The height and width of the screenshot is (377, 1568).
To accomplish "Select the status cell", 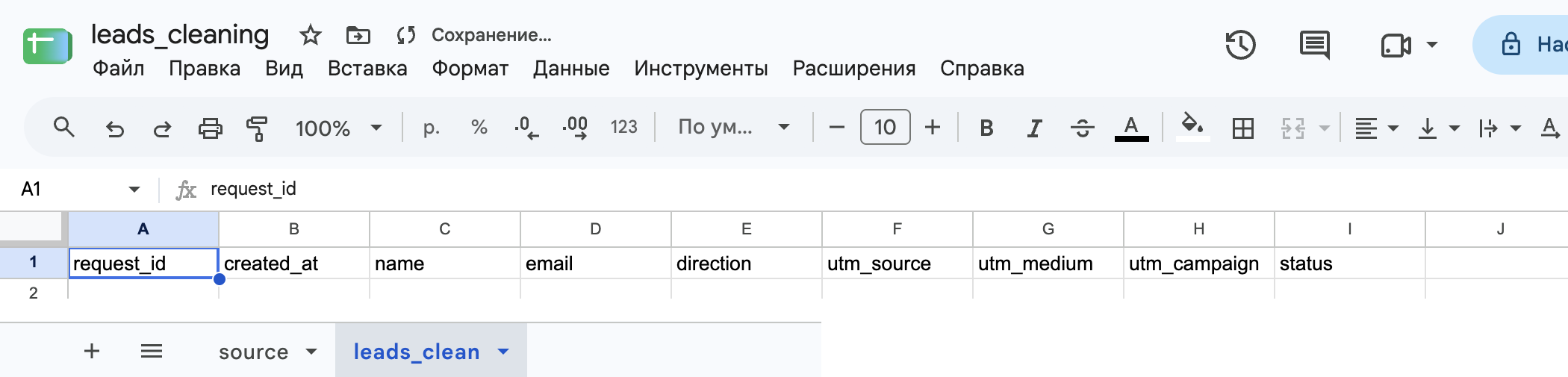I will coord(1349,263).
